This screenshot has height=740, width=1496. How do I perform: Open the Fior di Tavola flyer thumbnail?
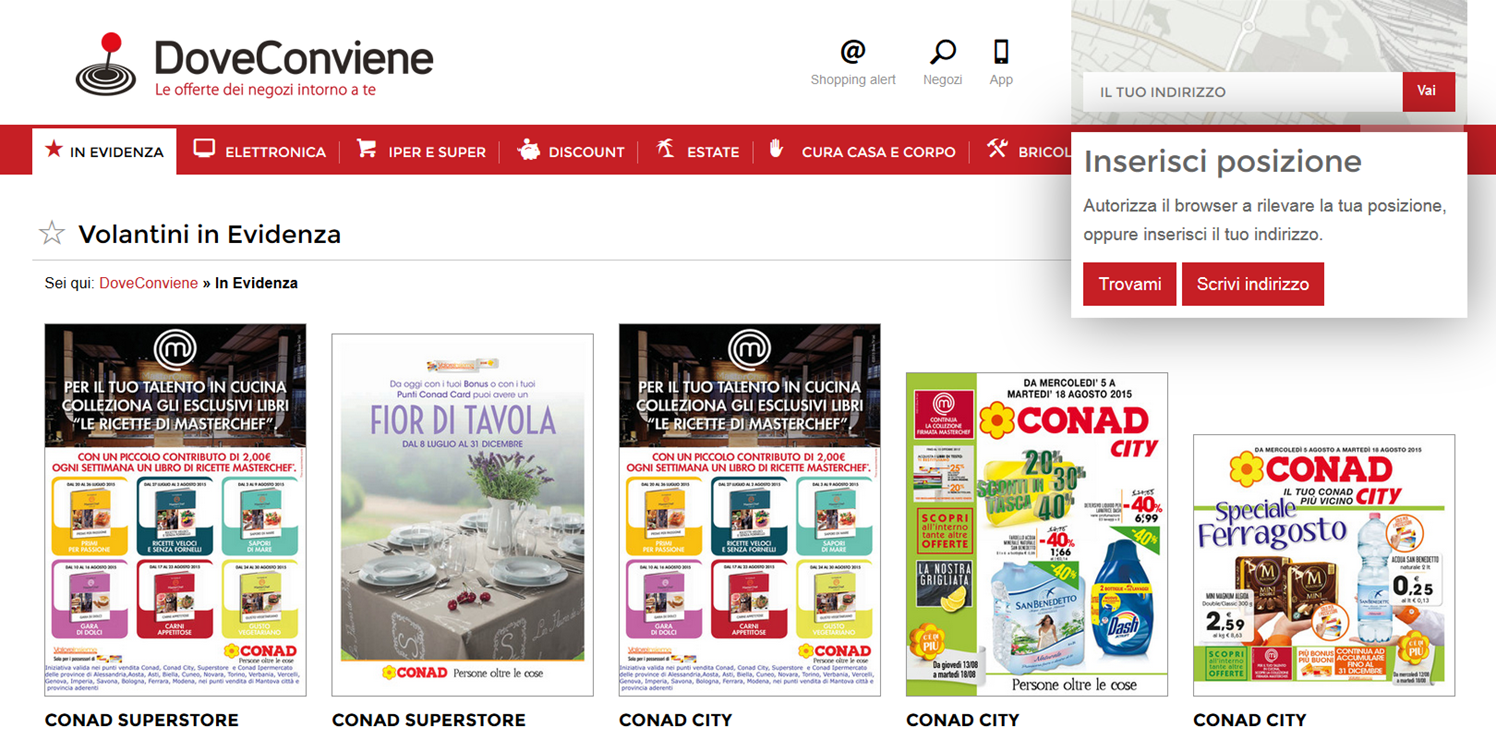tap(463, 515)
